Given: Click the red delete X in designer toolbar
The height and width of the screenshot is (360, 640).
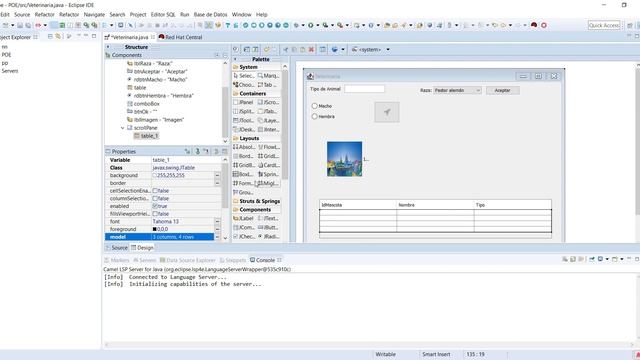Looking at the screenshot, I should [x=311, y=49].
